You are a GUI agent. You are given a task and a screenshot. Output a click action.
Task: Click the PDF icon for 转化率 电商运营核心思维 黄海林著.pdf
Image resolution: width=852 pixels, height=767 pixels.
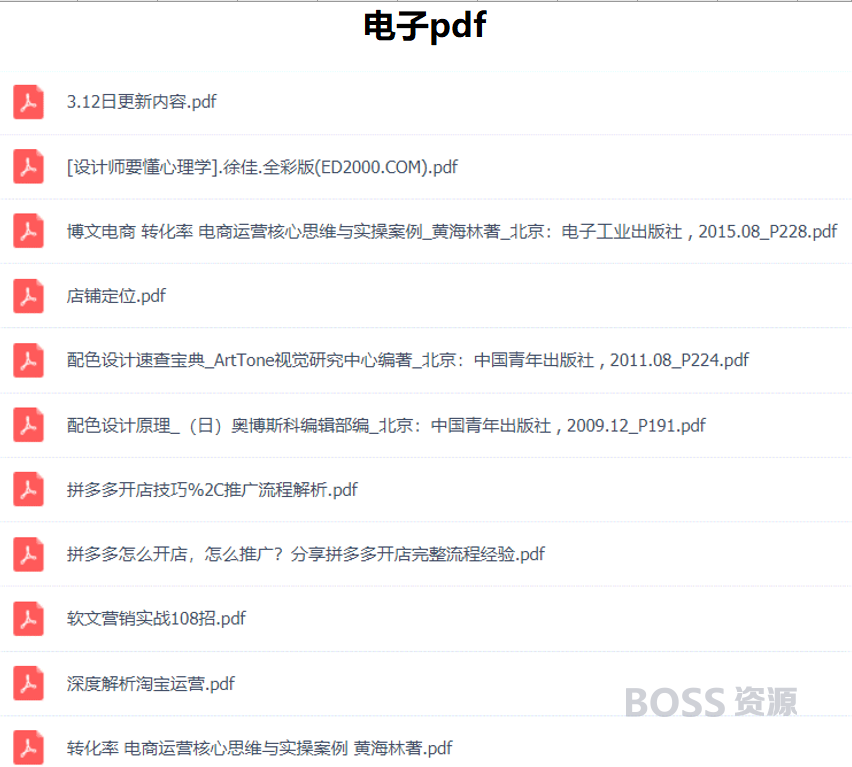click(x=28, y=748)
